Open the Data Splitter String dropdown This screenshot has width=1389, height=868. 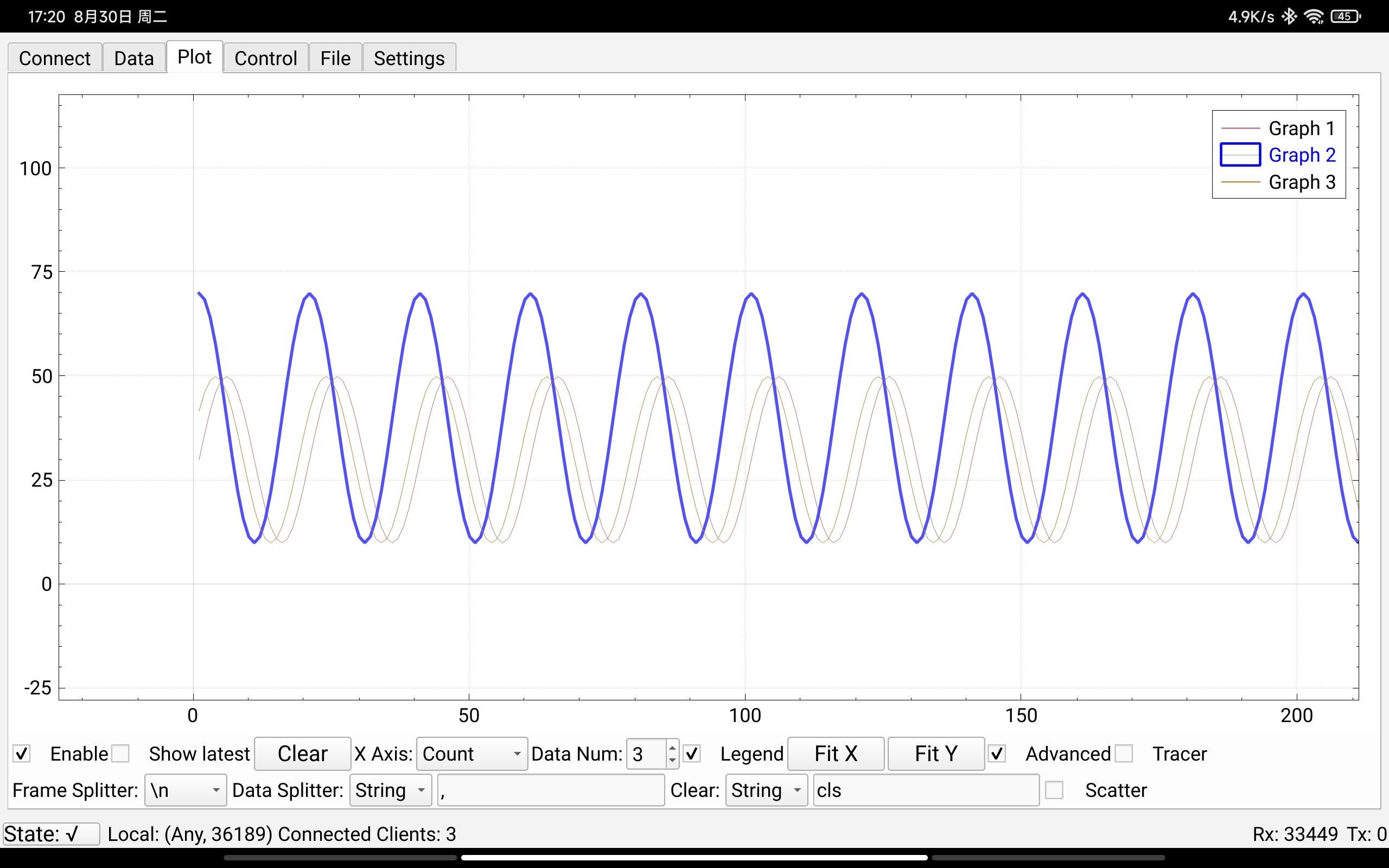pos(390,790)
